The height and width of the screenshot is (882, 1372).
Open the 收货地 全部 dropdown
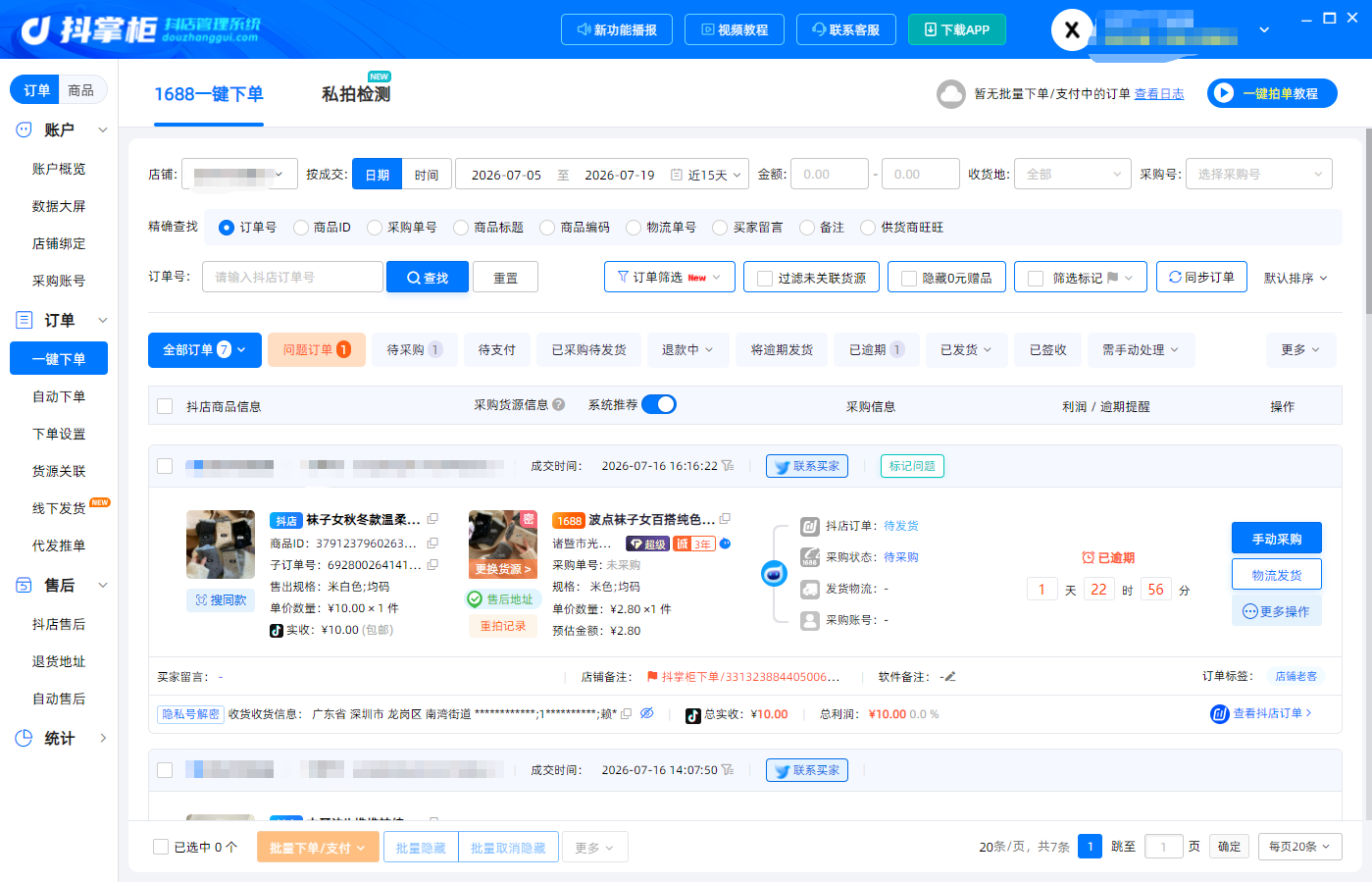(x=1073, y=174)
